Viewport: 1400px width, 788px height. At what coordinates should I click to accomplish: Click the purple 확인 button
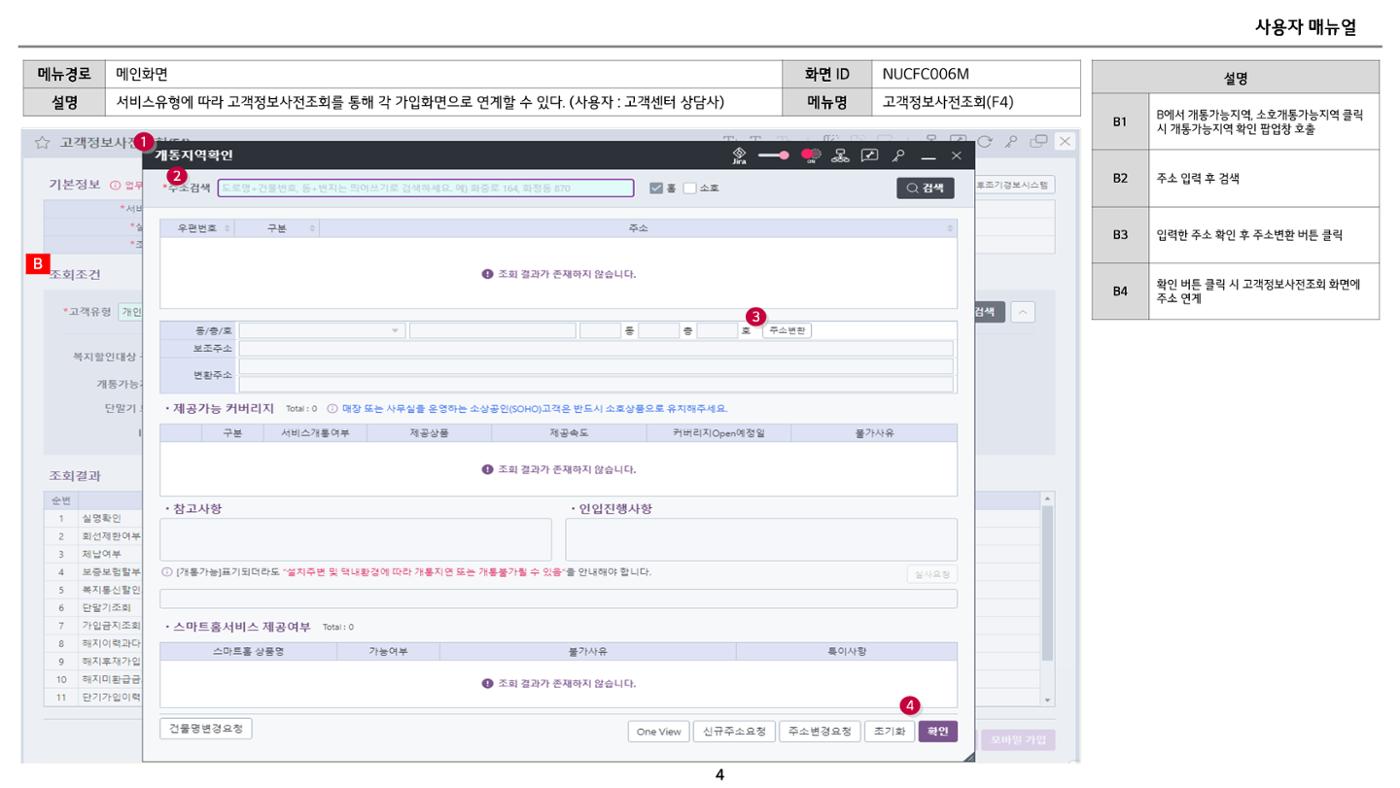point(937,732)
